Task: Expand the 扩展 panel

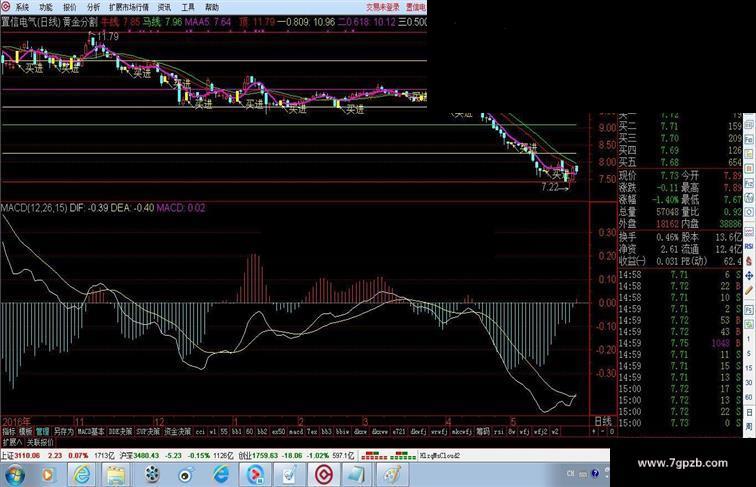Action: coord(12,442)
